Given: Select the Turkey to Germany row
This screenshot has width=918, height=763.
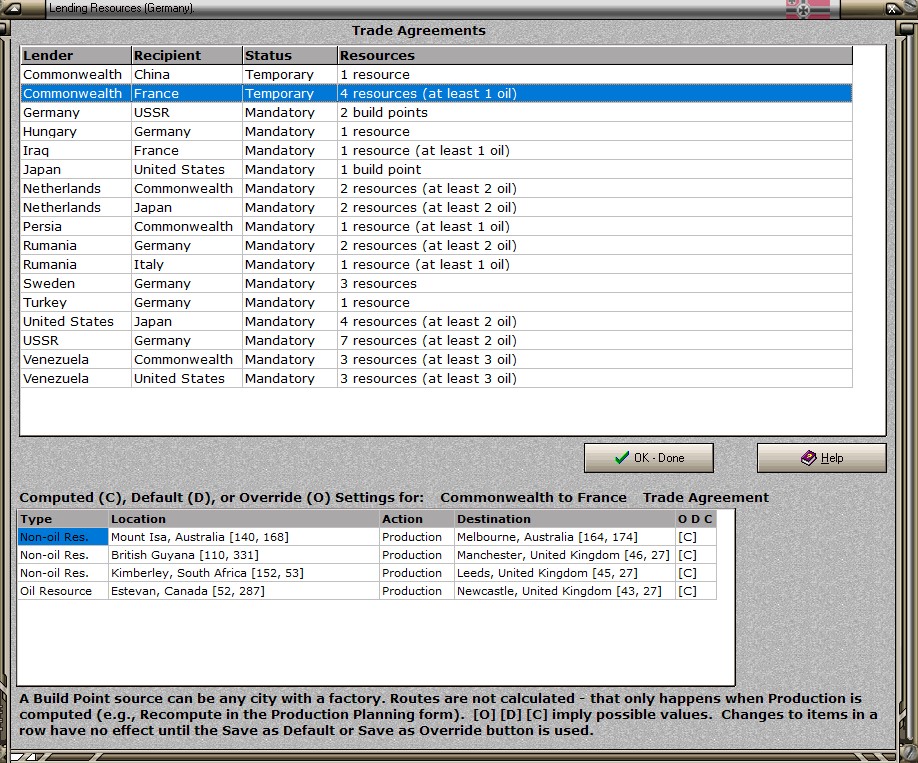Looking at the screenshot, I should pyautogui.click(x=436, y=303).
